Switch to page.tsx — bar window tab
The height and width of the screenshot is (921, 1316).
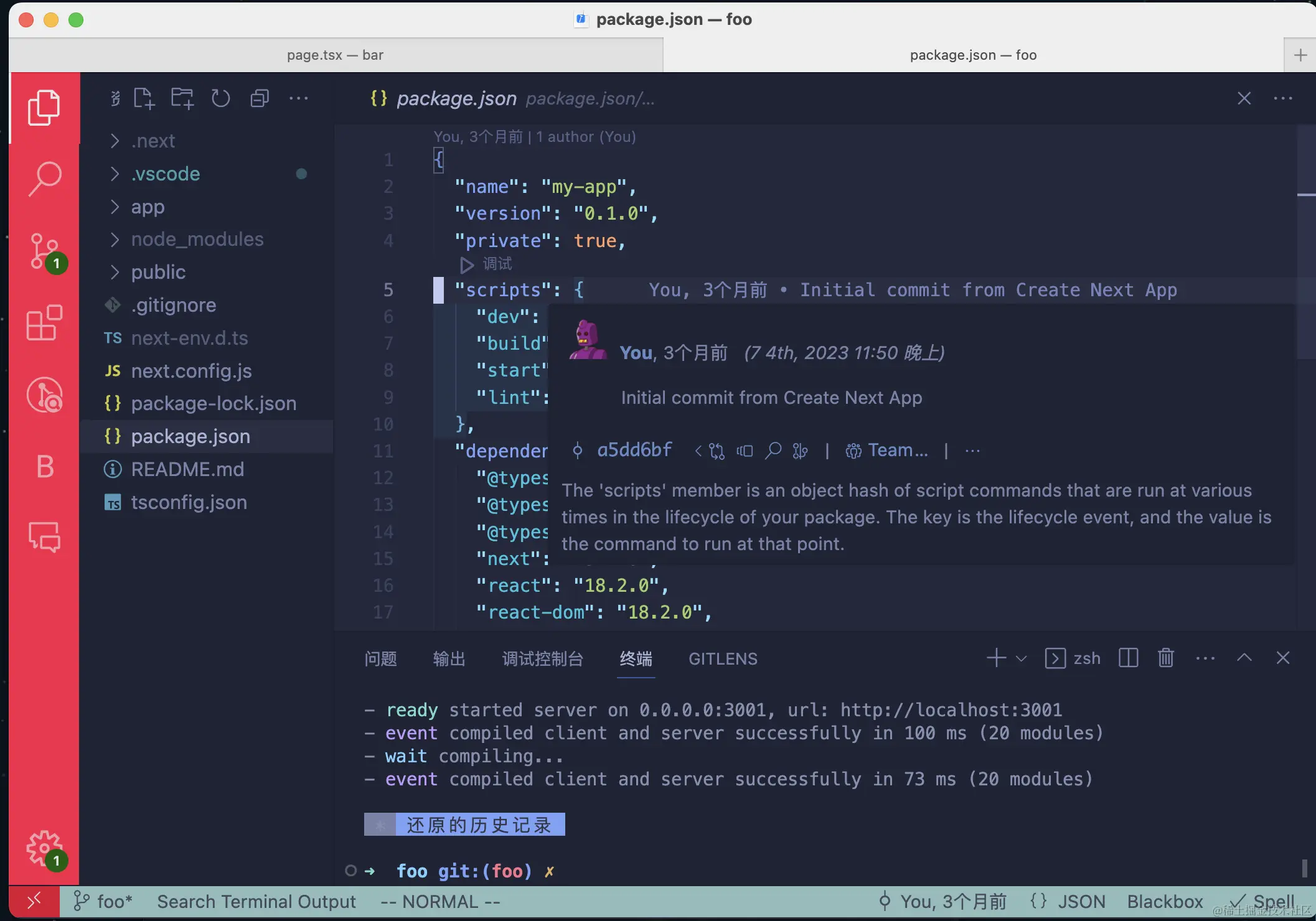click(x=335, y=55)
